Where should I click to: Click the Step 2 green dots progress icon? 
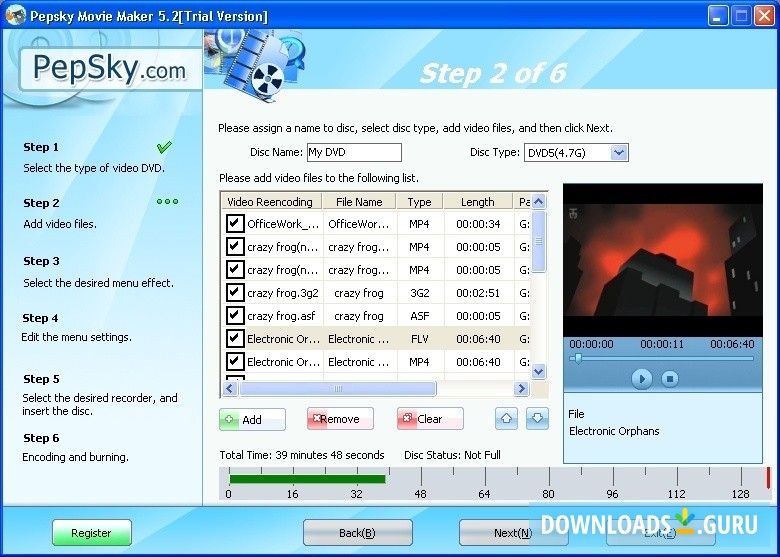167,201
